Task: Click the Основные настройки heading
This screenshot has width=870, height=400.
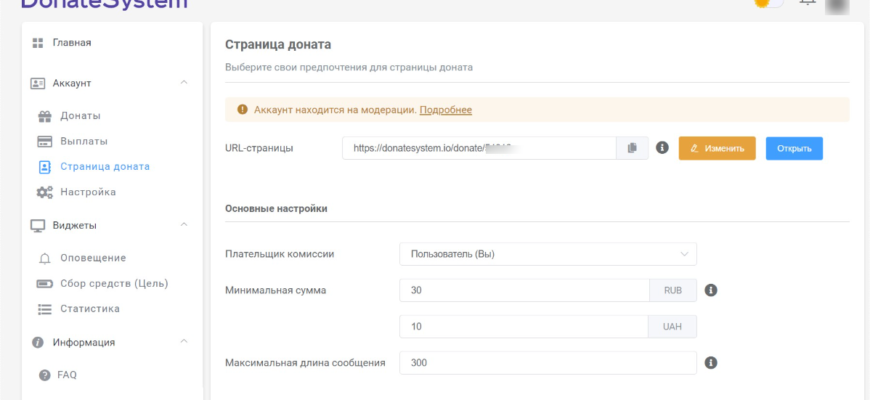Action: [276, 209]
